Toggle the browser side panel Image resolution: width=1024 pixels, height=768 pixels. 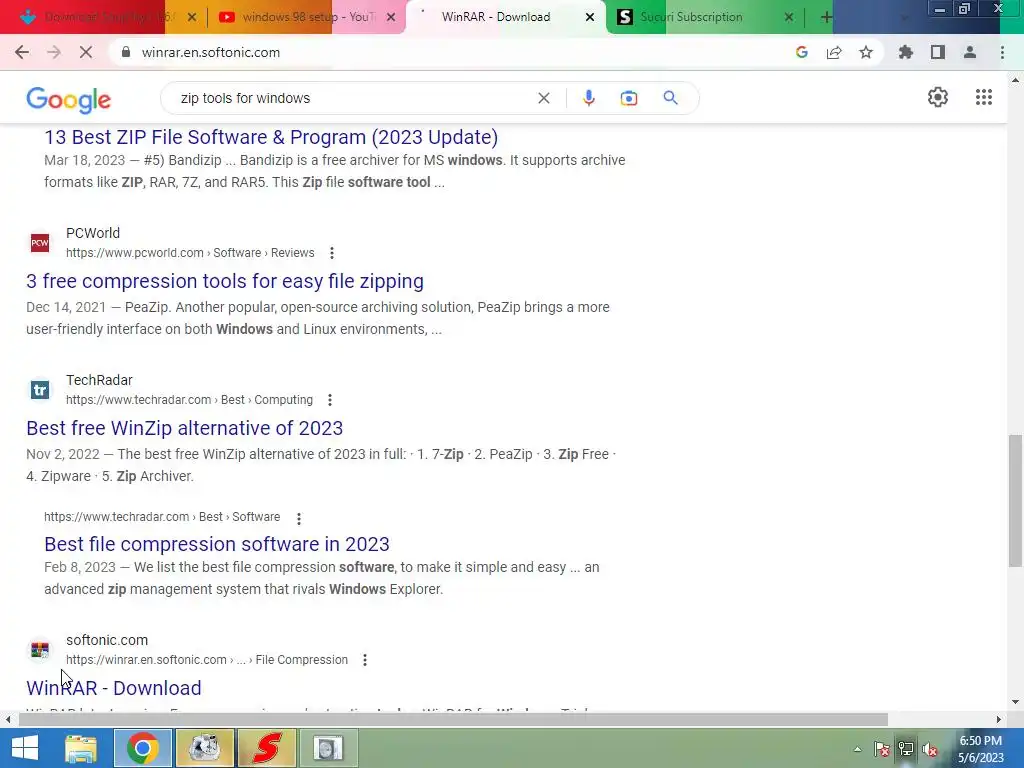click(938, 52)
